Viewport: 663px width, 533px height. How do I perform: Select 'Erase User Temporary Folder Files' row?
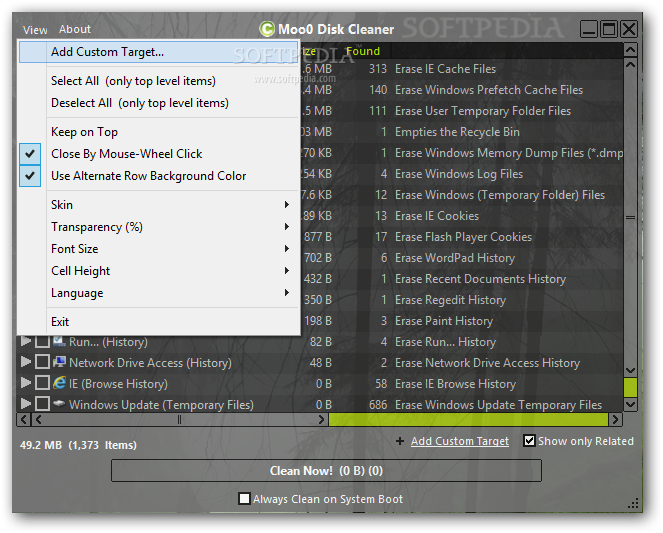(482, 111)
